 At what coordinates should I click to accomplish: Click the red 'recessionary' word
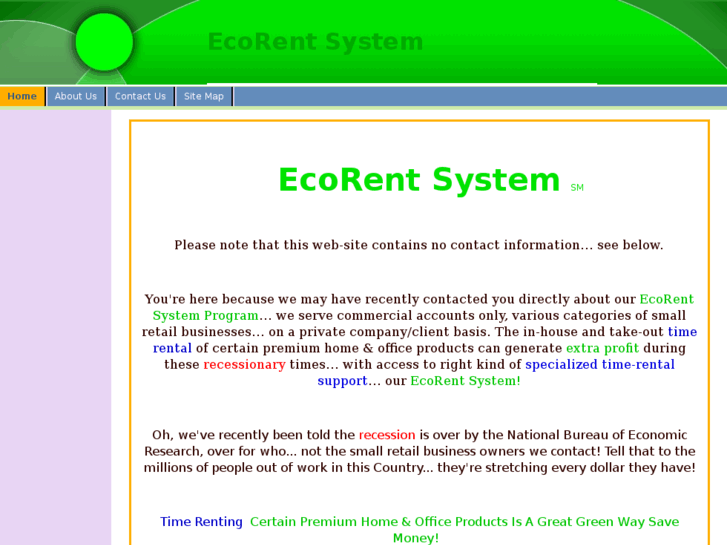click(x=244, y=365)
